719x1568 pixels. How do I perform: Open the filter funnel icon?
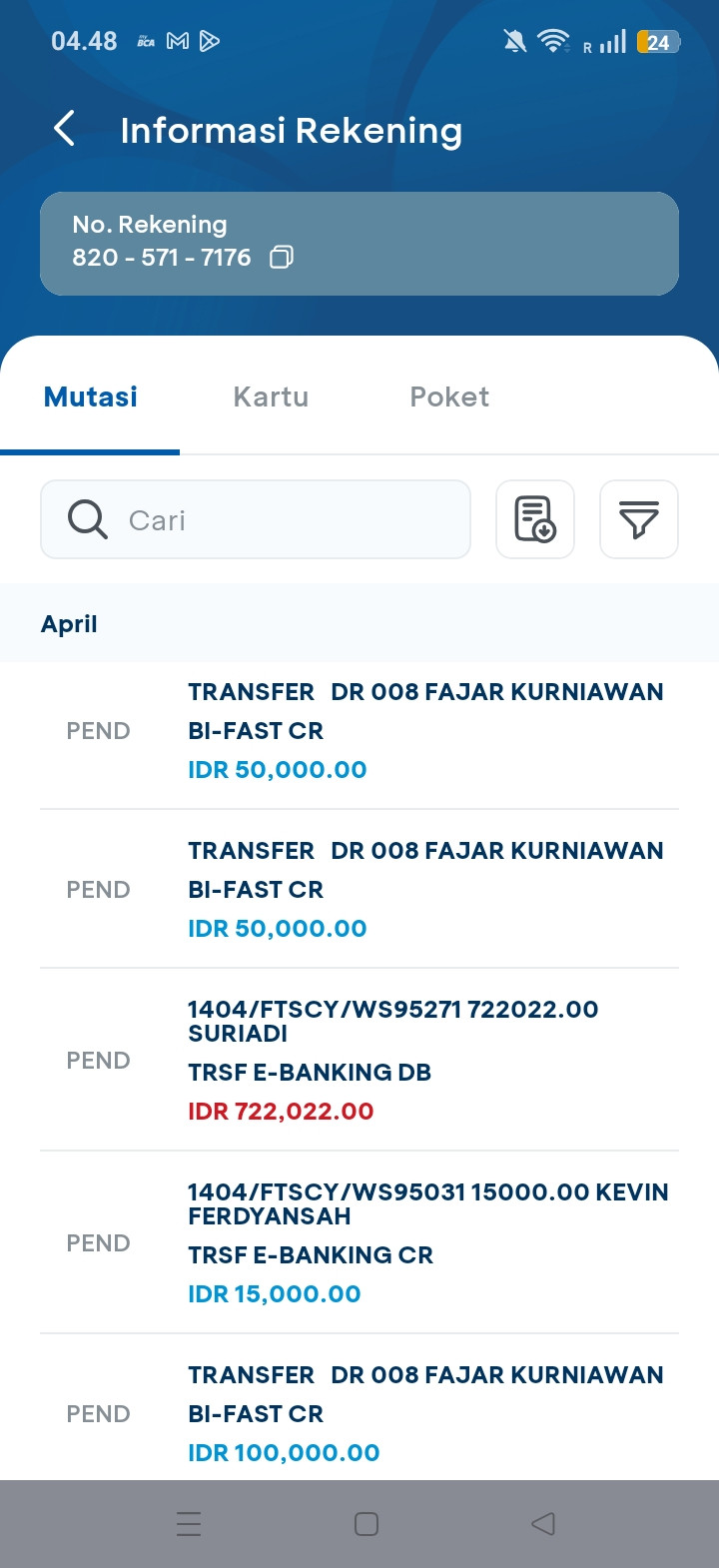(639, 519)
